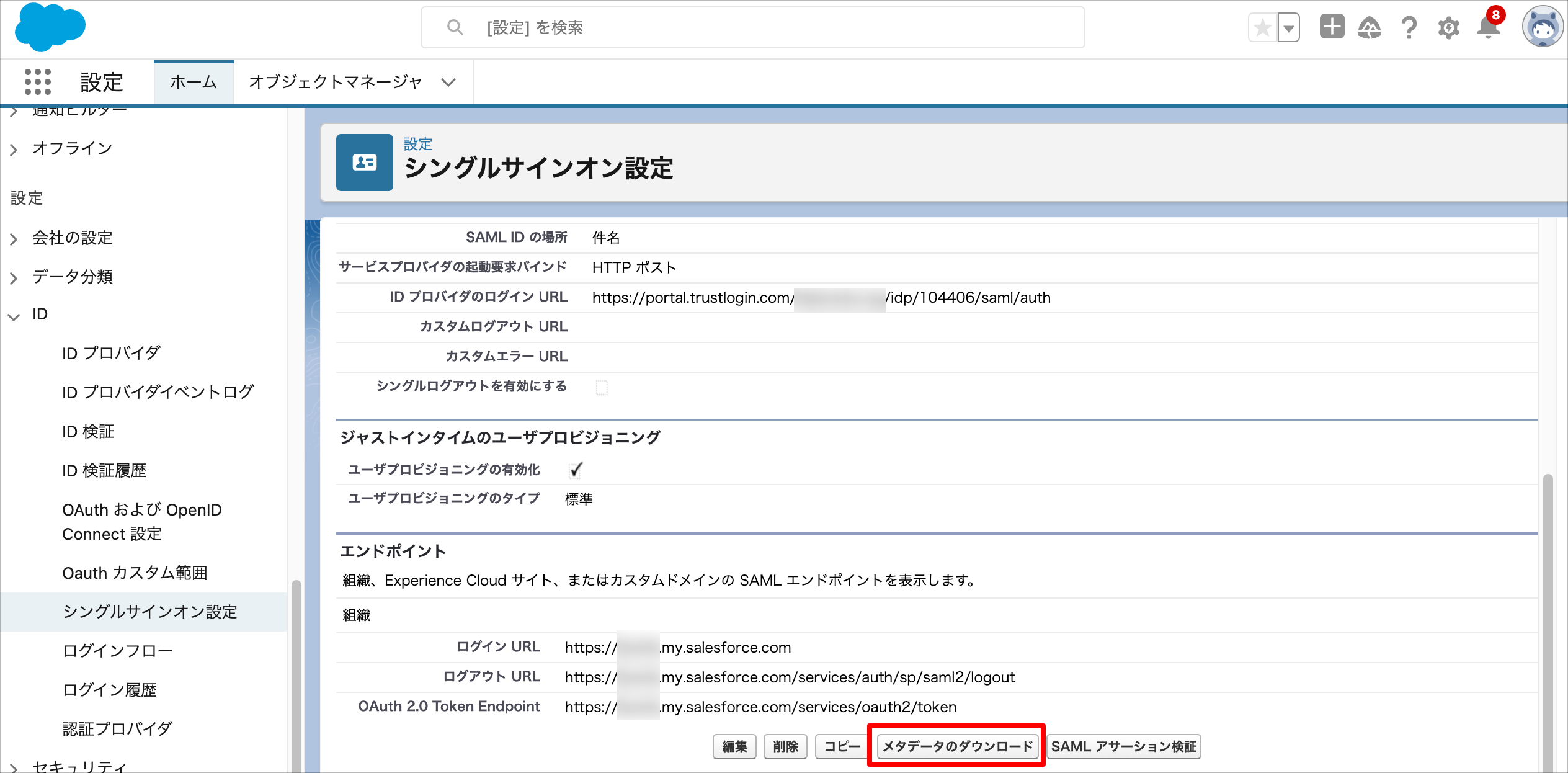The image size is (1568, 773).
Task: Open ログイン履歴 in the sidebar
Action: 110,690
